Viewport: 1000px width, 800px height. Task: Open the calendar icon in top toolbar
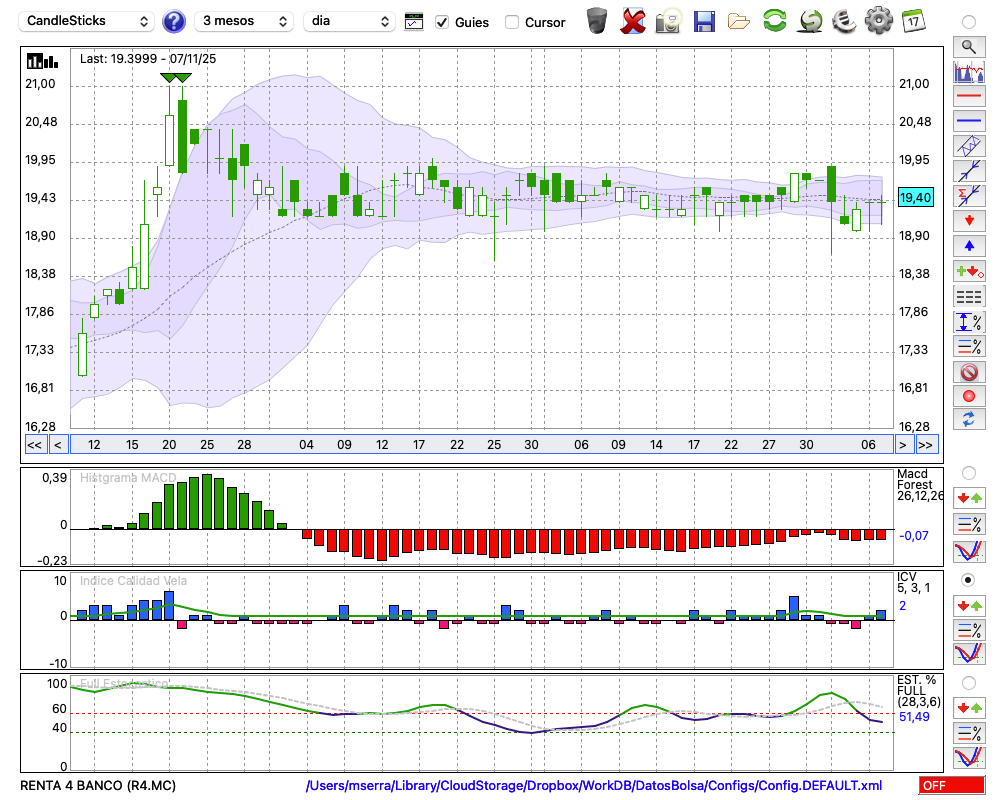click(x=912, y=21)
